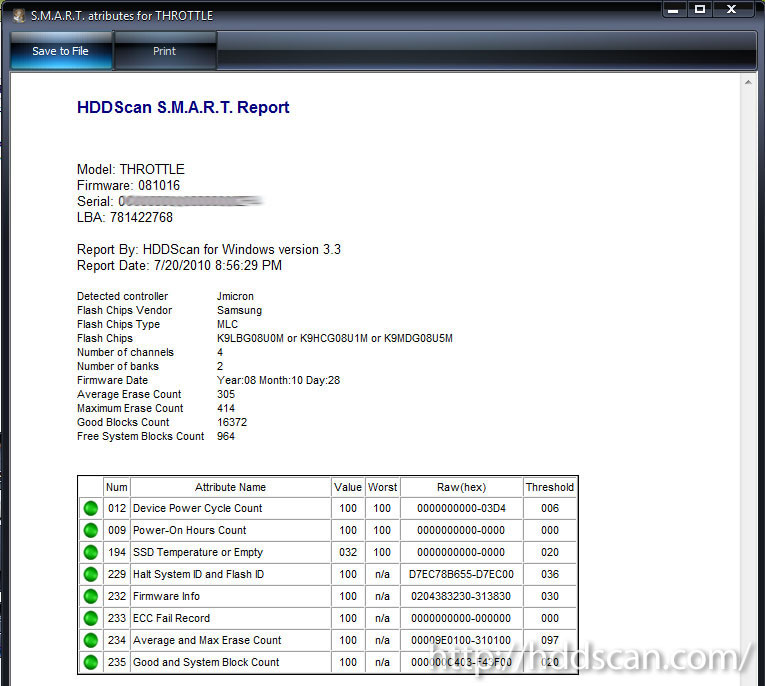Viewport: 765px width, 686px height.
Task: Click the Raw(hex) column header
Action: click(x=461, y=487)
